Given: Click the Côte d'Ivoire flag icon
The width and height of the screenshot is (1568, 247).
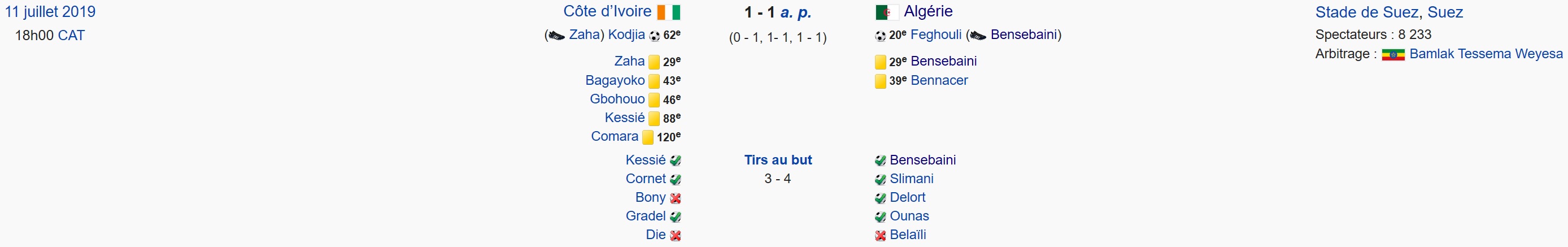Looking at the screenshot, I should [x=668, y=12].
